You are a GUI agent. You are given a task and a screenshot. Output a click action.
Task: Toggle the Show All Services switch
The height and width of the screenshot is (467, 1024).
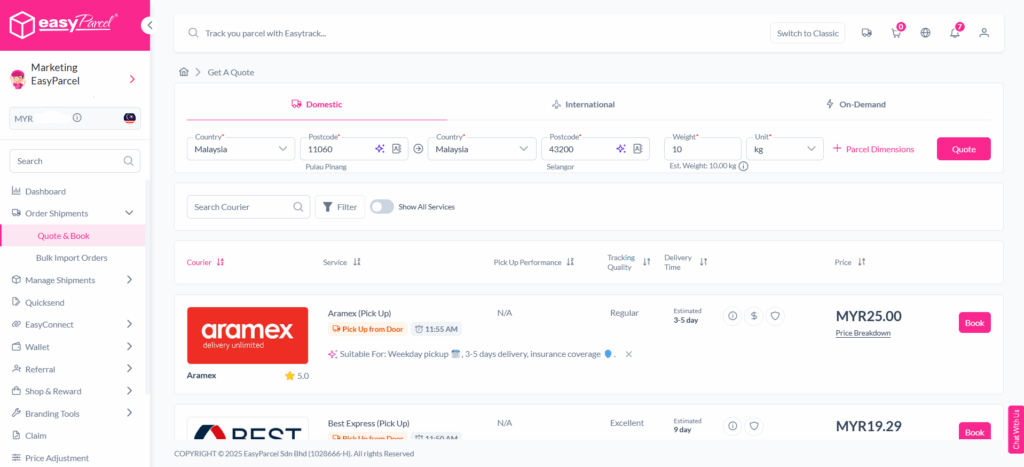click(x=382, y=207)
